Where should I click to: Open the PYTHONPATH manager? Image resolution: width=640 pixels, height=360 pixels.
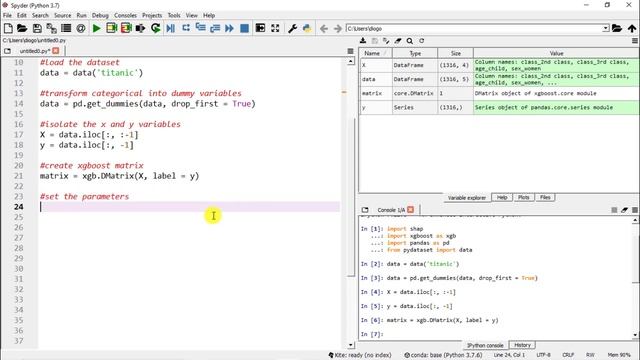[307, 28]
